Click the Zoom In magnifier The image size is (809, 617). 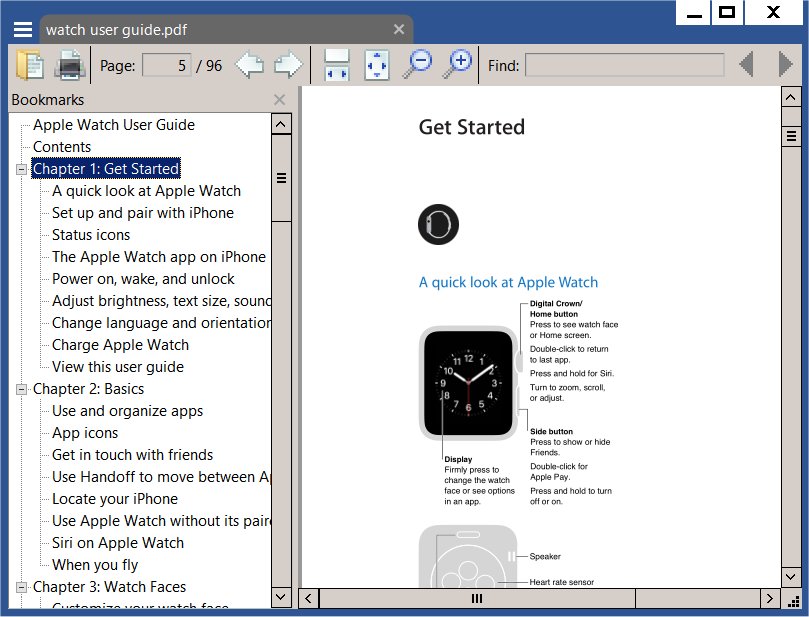[x=458, y=65]
